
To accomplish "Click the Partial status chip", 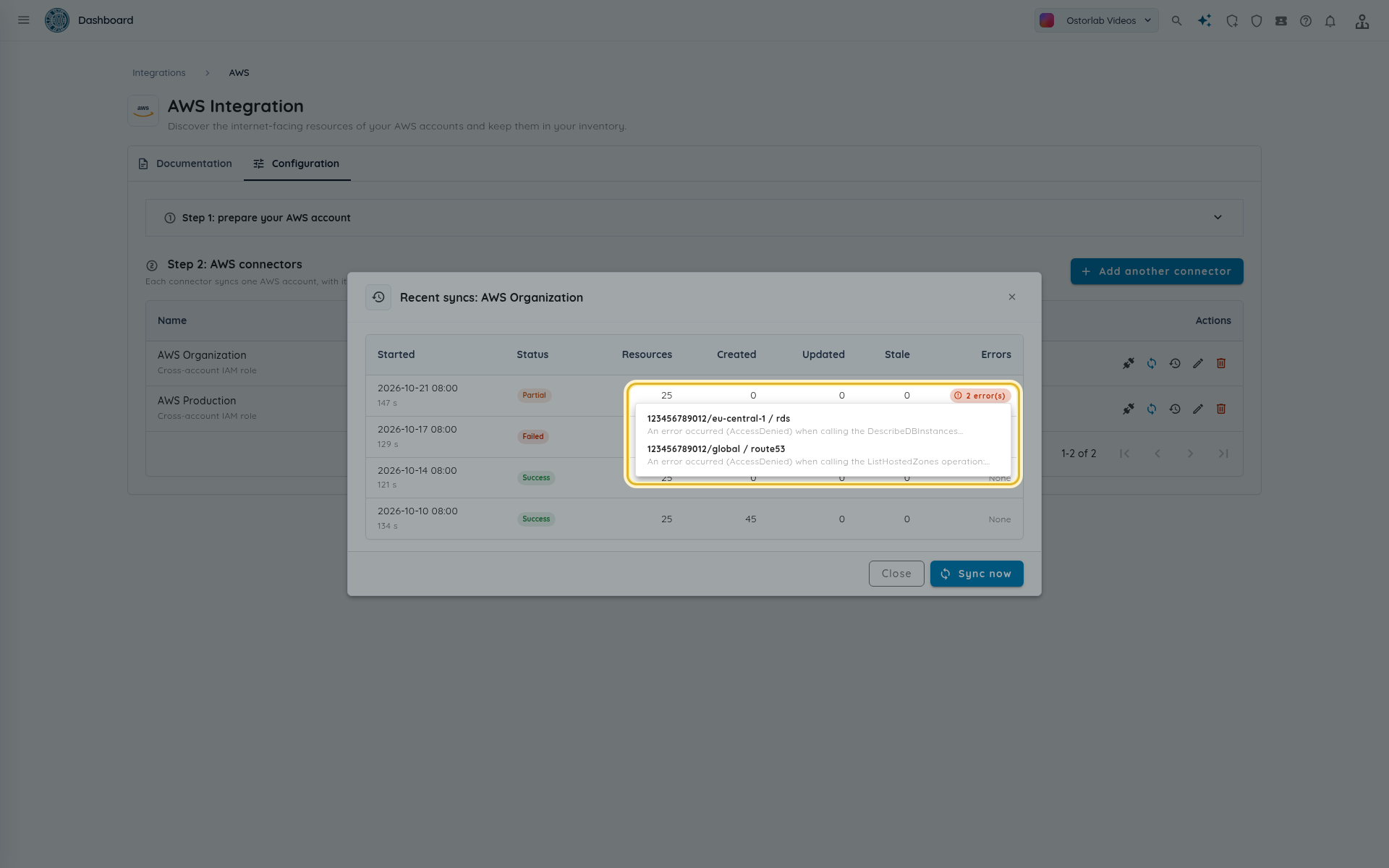I will coord(534,396).
